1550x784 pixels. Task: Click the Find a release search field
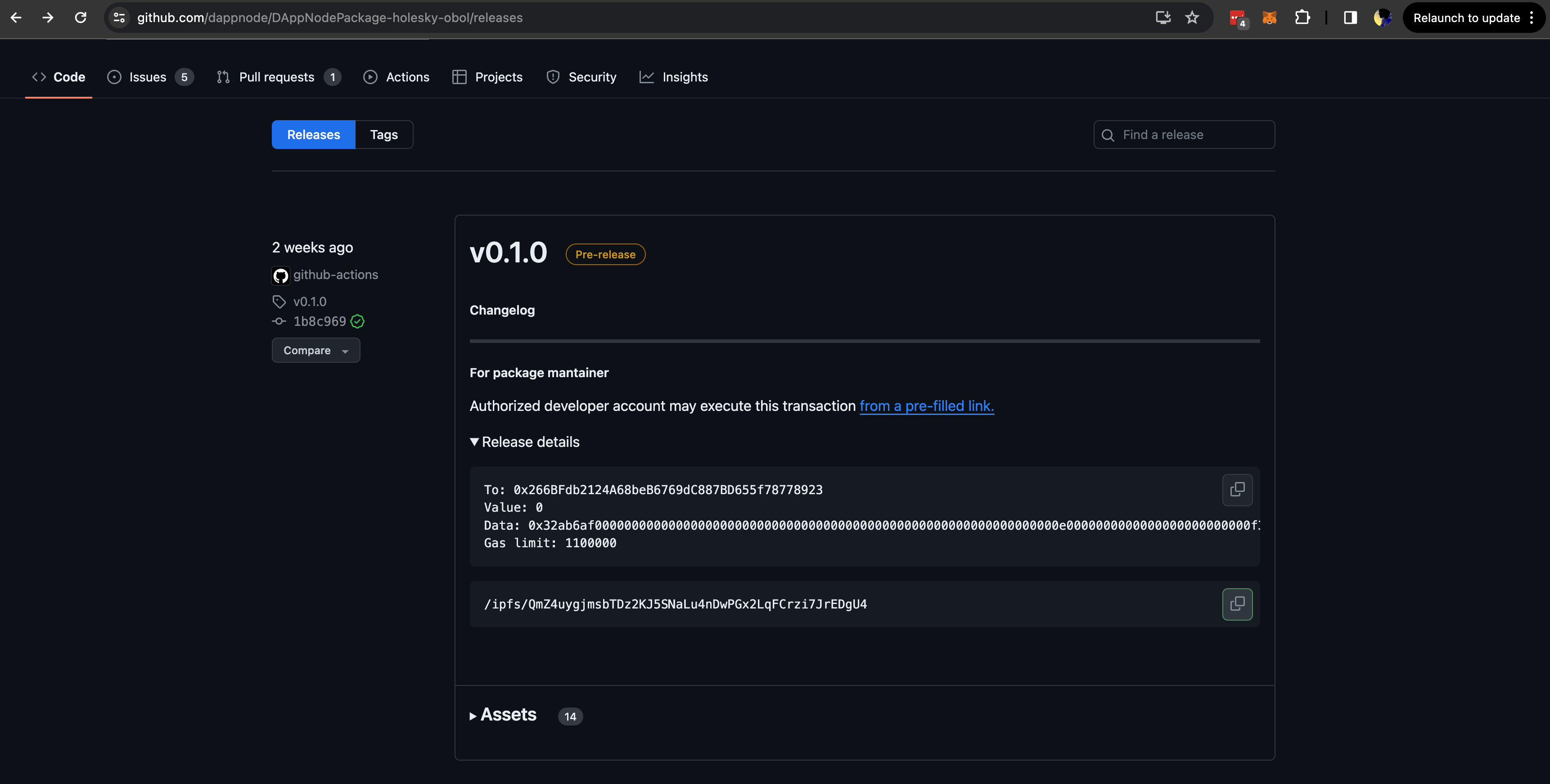(x=1184, y=134)
